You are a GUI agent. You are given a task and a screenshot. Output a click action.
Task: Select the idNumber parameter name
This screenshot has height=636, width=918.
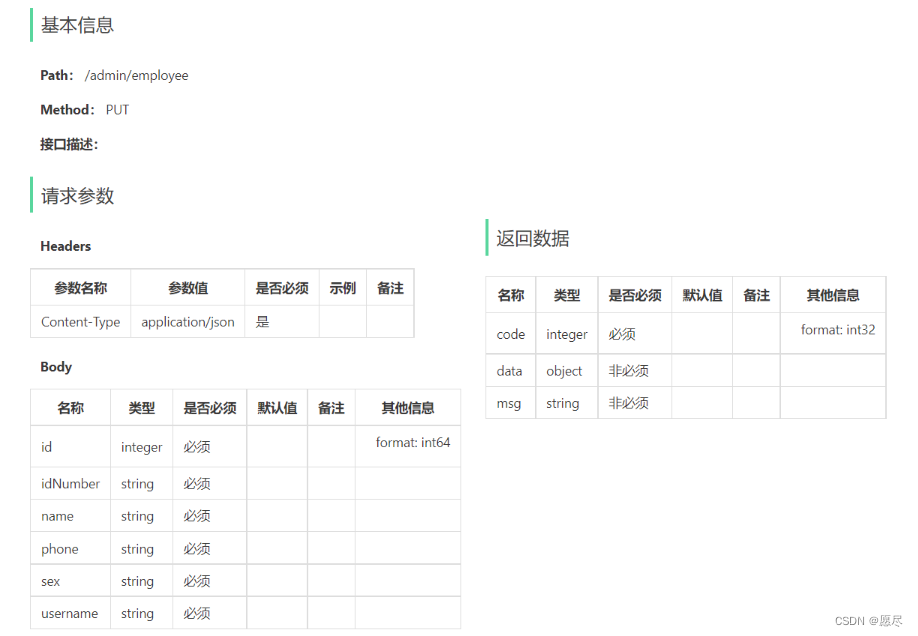[x=69, y=483]
